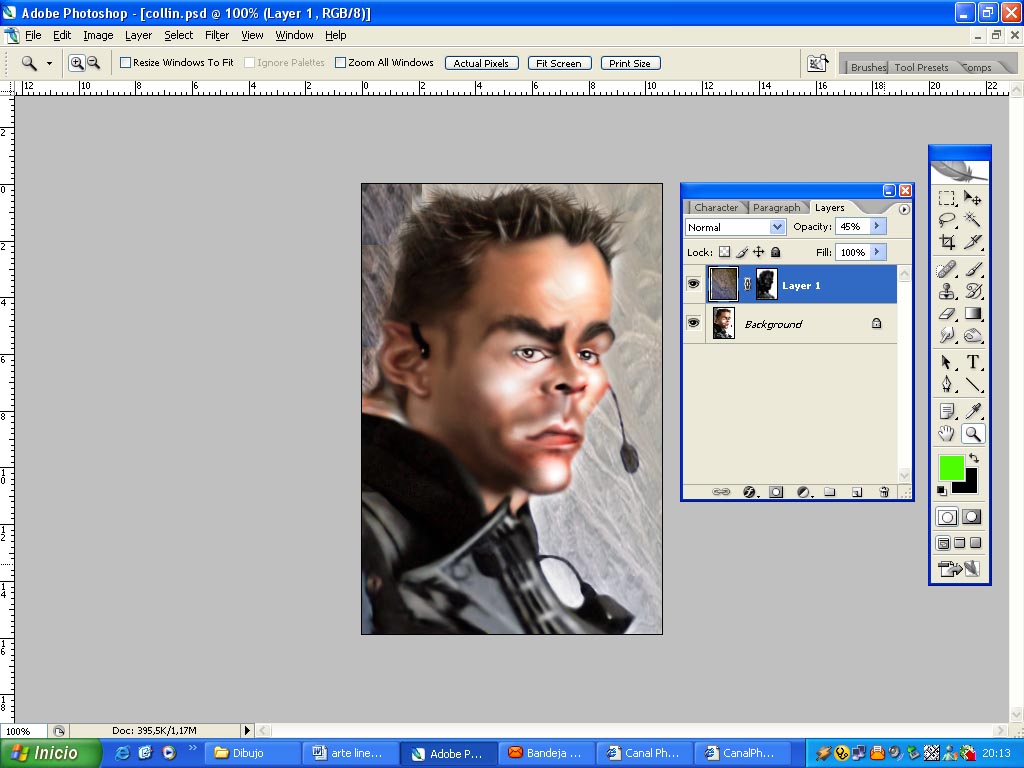The width and height of the screenshot is (1024, 768).
Task: Select the Hand tool
Action: [x=946, y=434]
